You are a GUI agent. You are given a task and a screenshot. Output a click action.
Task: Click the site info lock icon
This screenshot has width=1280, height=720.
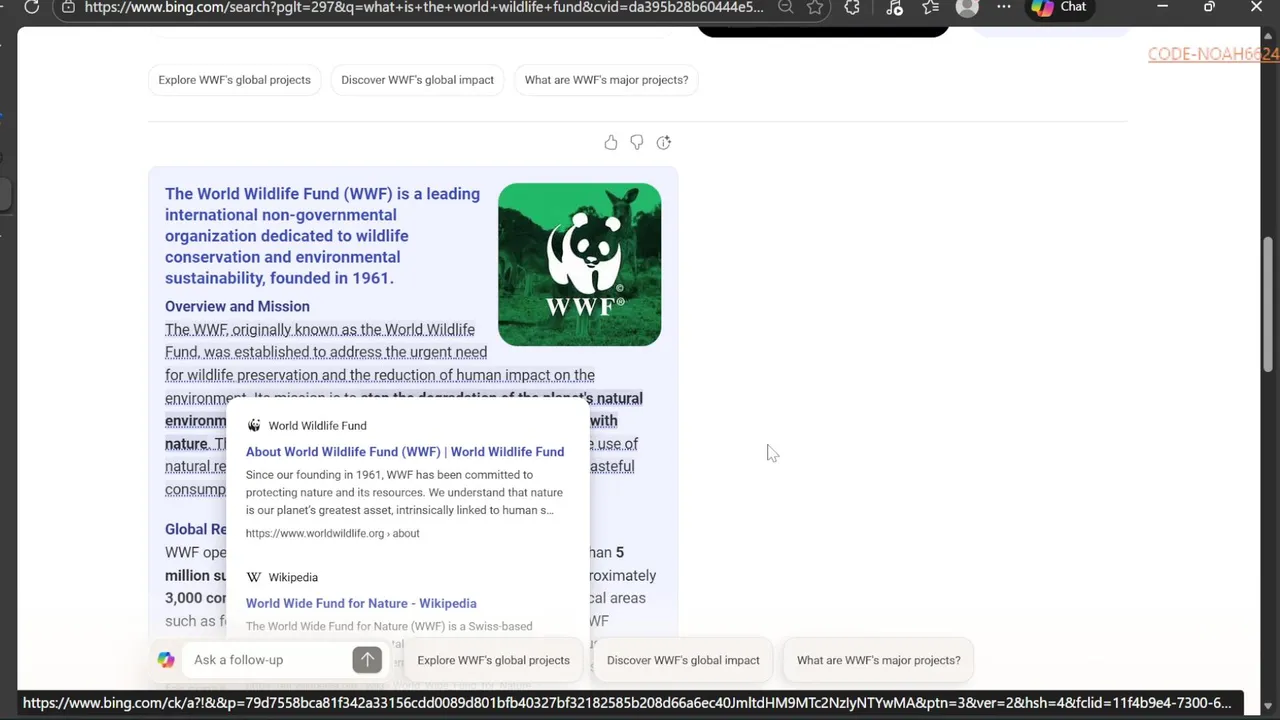click(x=68, y=7)
